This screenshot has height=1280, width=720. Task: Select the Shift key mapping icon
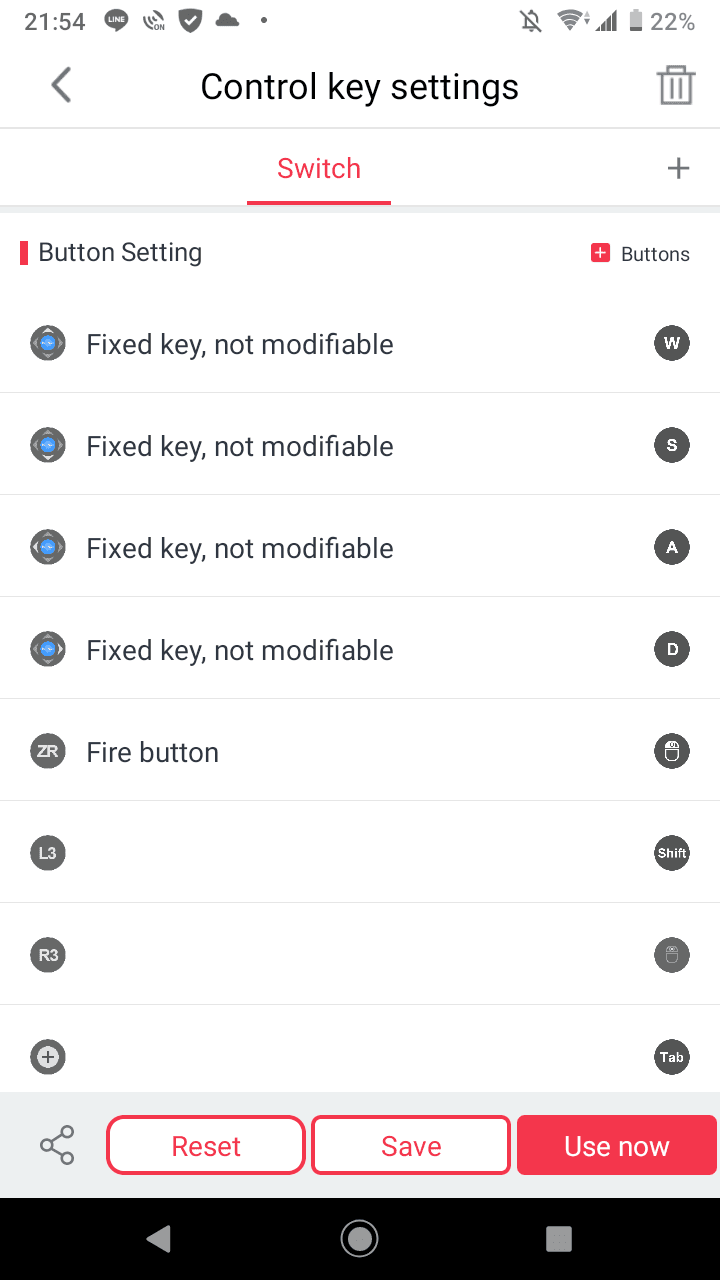672,854
